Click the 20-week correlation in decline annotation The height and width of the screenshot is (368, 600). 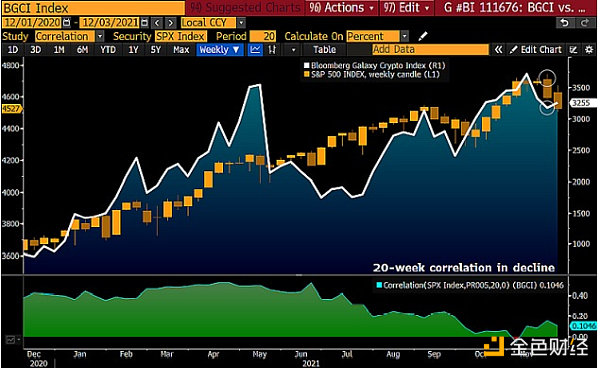pyautogui.click(x=464, y=267)
